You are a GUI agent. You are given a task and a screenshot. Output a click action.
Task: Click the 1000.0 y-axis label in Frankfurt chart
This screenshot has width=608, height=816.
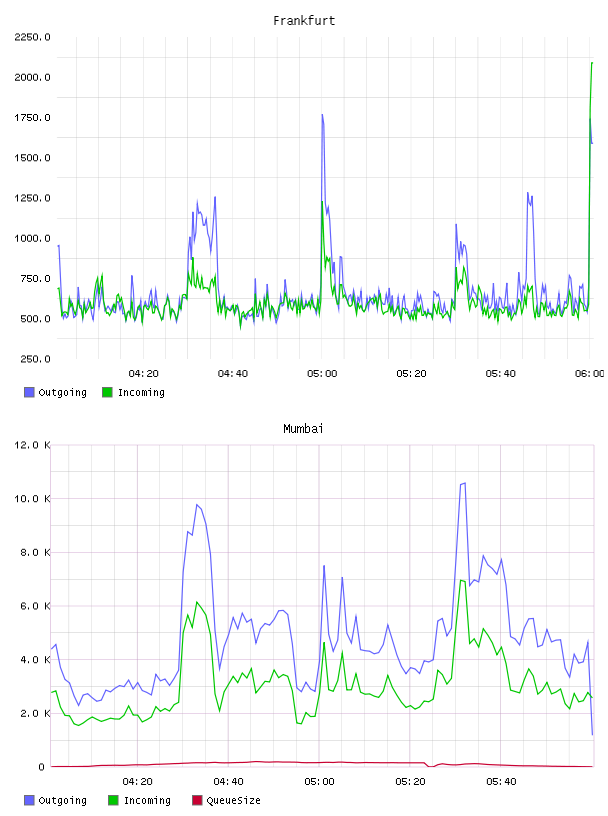[32, 238]
